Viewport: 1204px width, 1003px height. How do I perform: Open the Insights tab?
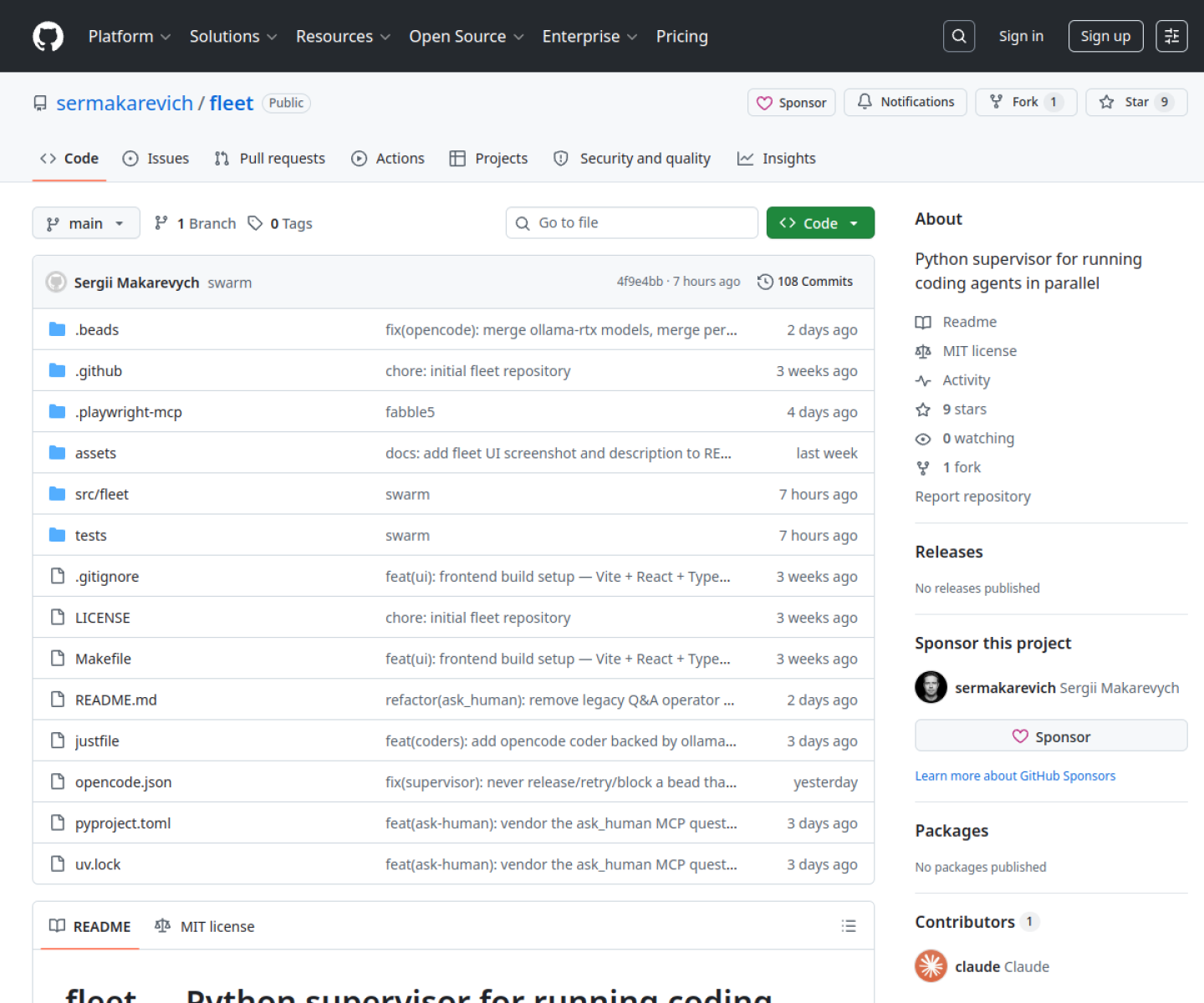[776, 158]
